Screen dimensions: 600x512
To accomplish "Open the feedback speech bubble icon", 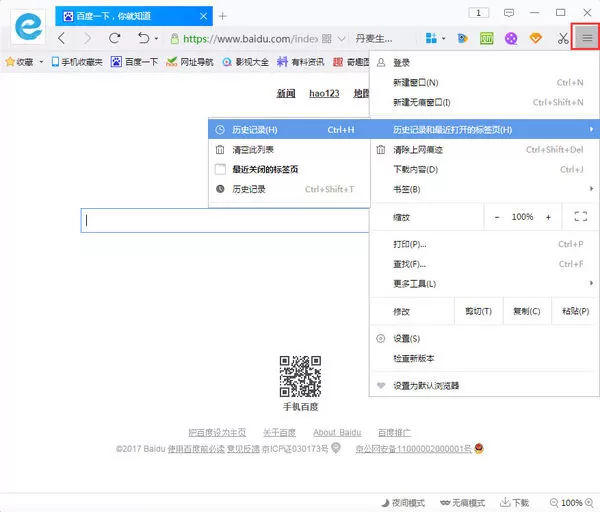I will point(509,13).
